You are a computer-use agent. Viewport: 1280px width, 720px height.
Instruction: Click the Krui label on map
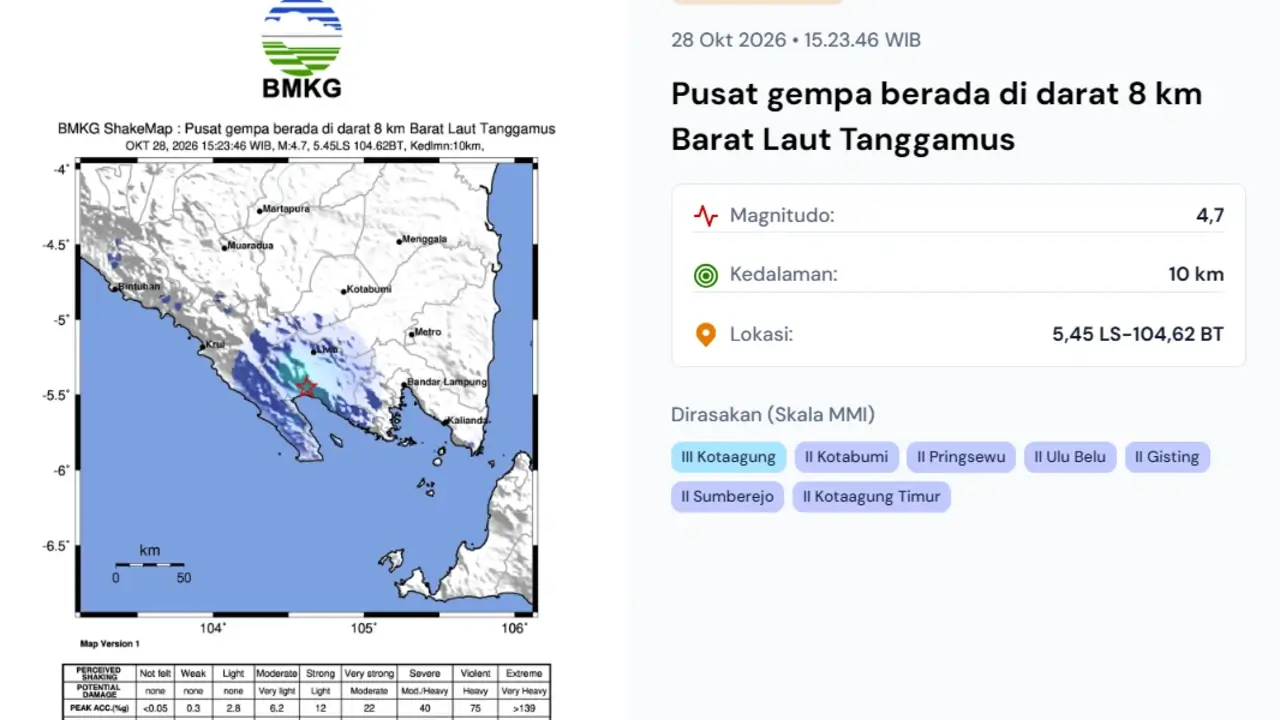[215, 344]
